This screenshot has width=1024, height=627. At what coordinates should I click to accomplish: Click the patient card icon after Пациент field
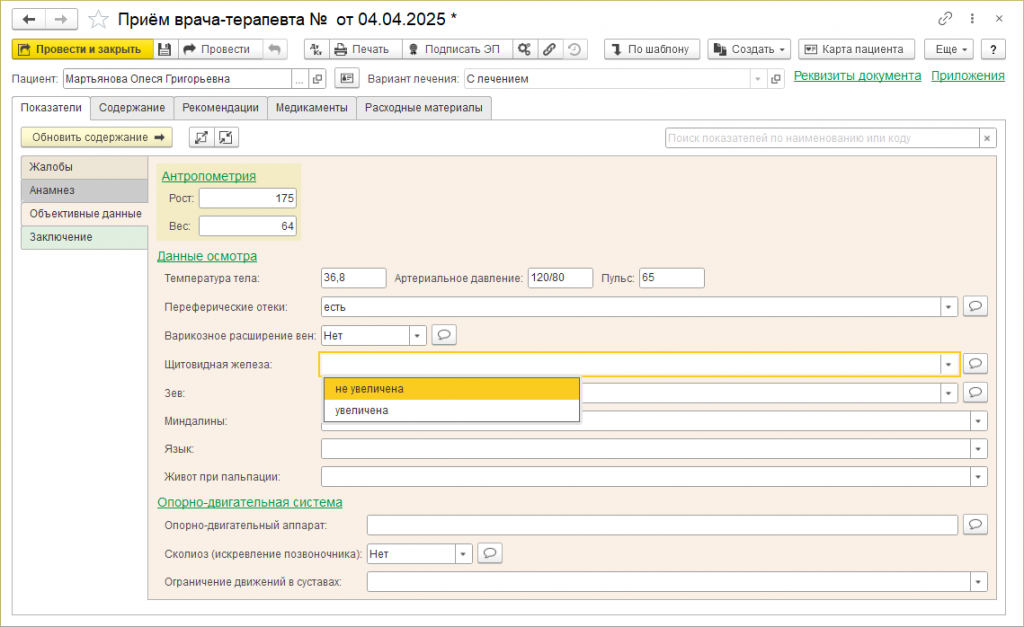tap(347, 78)
